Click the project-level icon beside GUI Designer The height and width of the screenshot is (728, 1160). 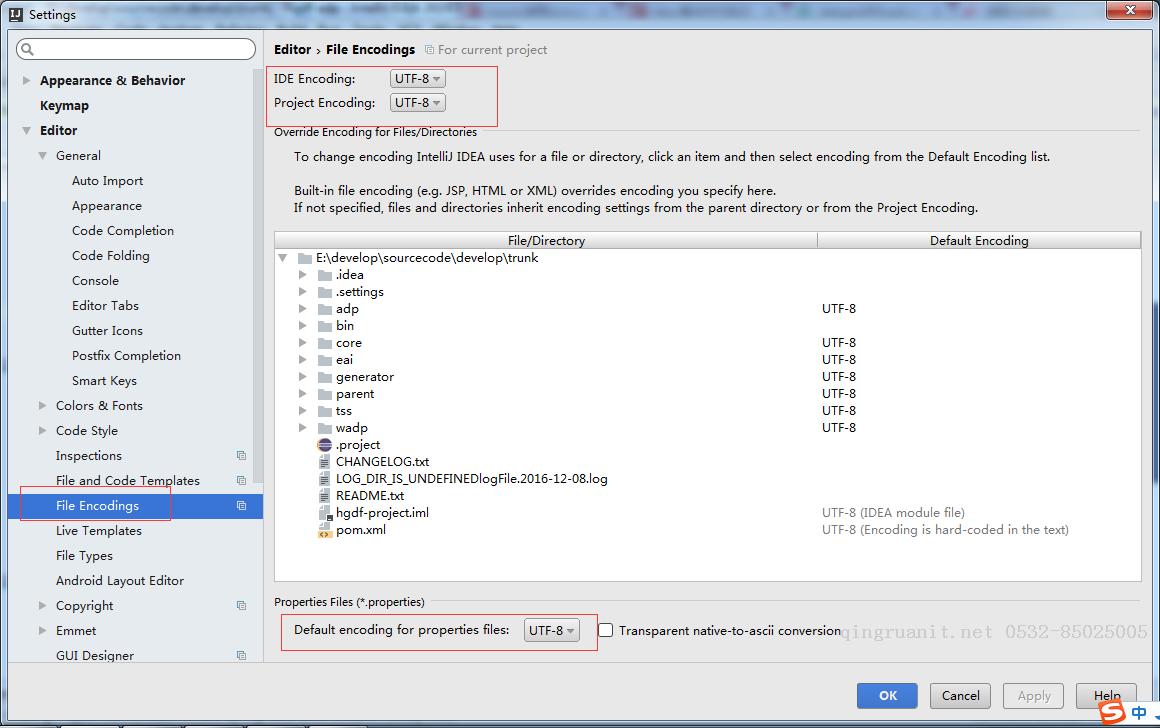241,655
